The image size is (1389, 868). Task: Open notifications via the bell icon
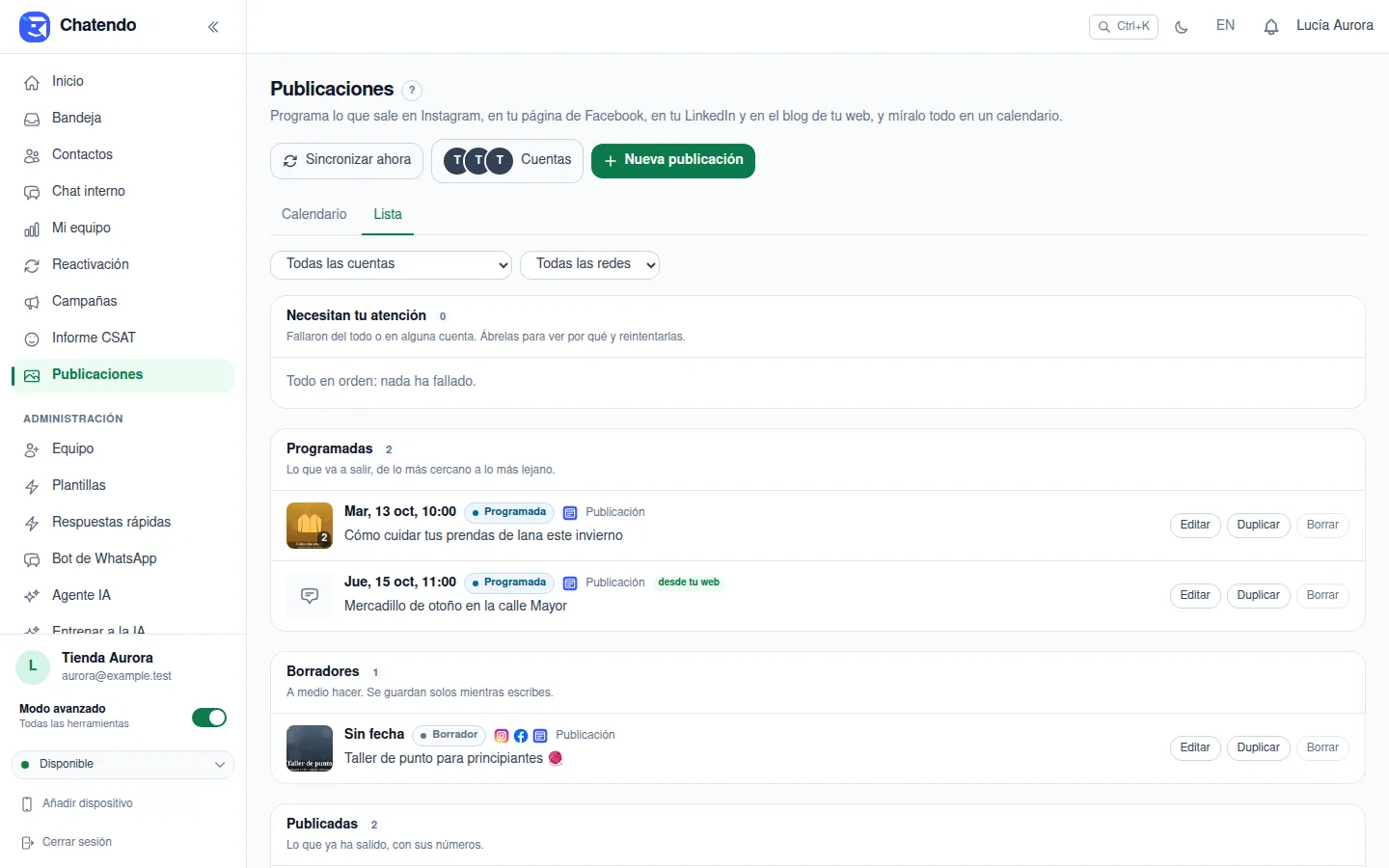pyautogui.click(x=1271, y=27)
